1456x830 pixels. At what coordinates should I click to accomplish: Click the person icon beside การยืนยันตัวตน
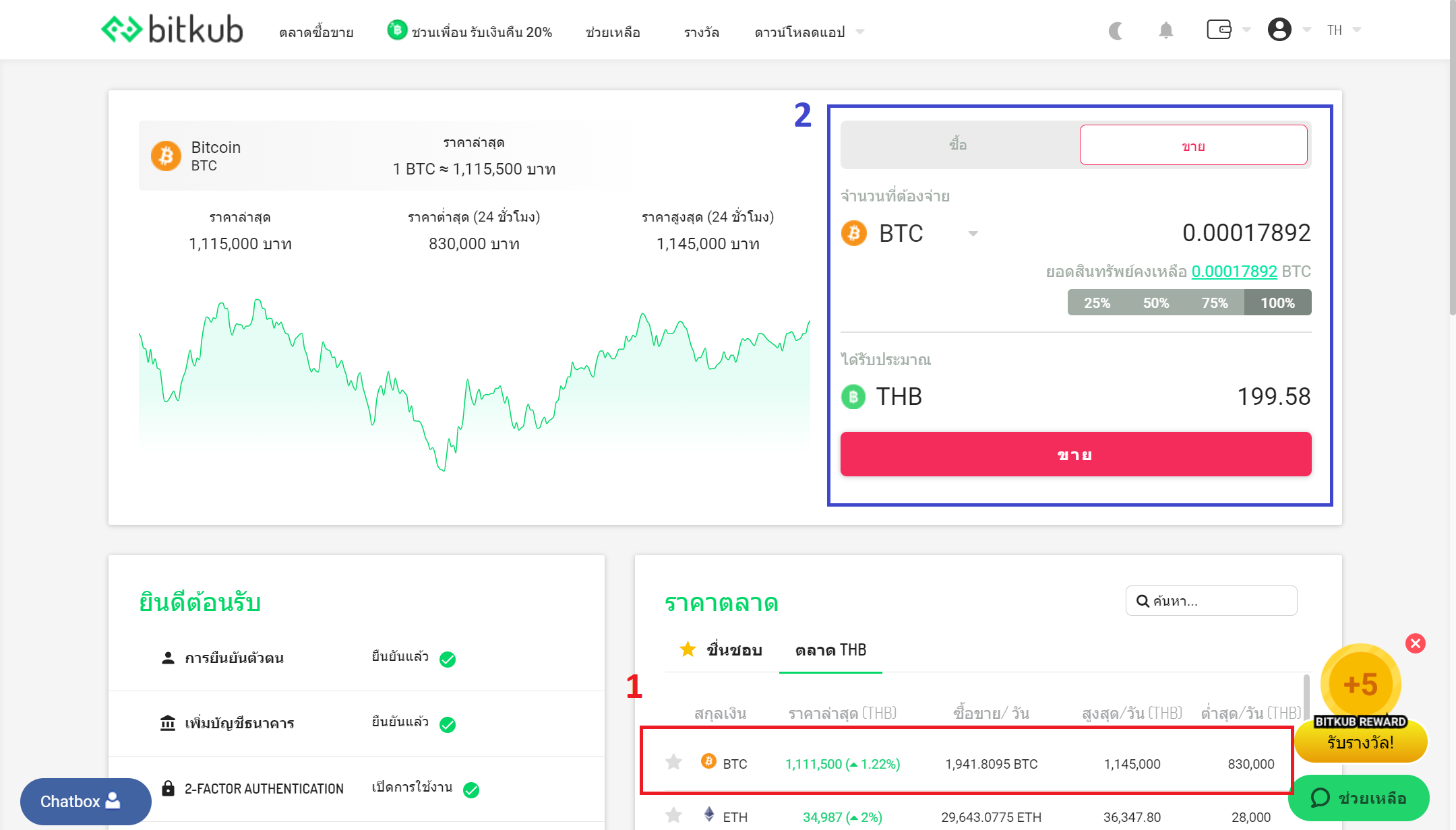point(168,658)
